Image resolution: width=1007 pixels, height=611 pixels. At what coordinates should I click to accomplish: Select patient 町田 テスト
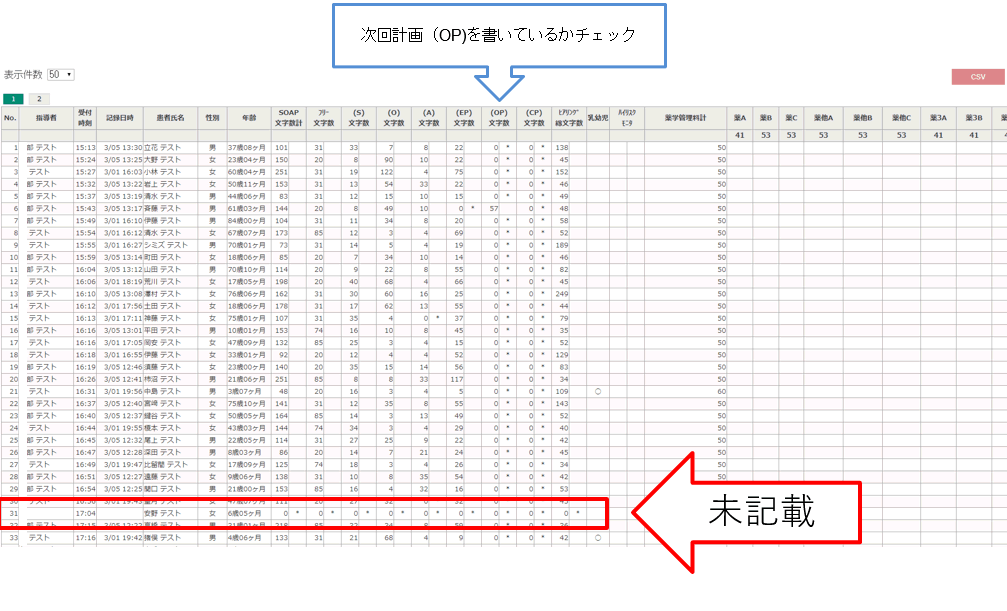point(162,257)
